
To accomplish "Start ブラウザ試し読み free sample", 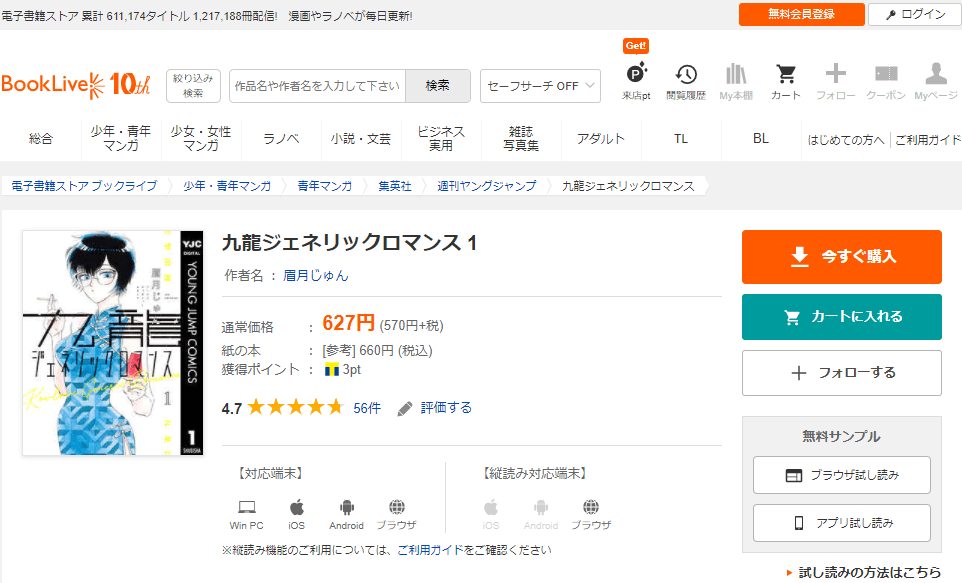I will 841,475.
